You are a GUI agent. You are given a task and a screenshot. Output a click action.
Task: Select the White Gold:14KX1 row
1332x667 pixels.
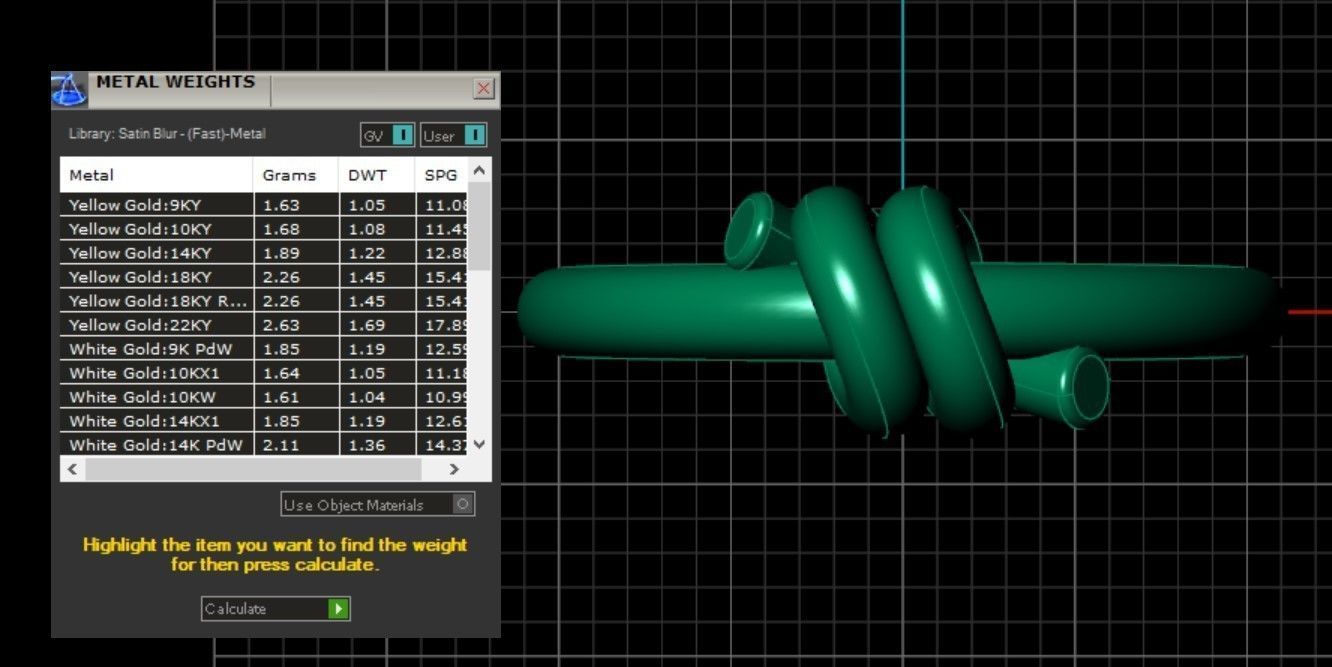click(264, 421)
